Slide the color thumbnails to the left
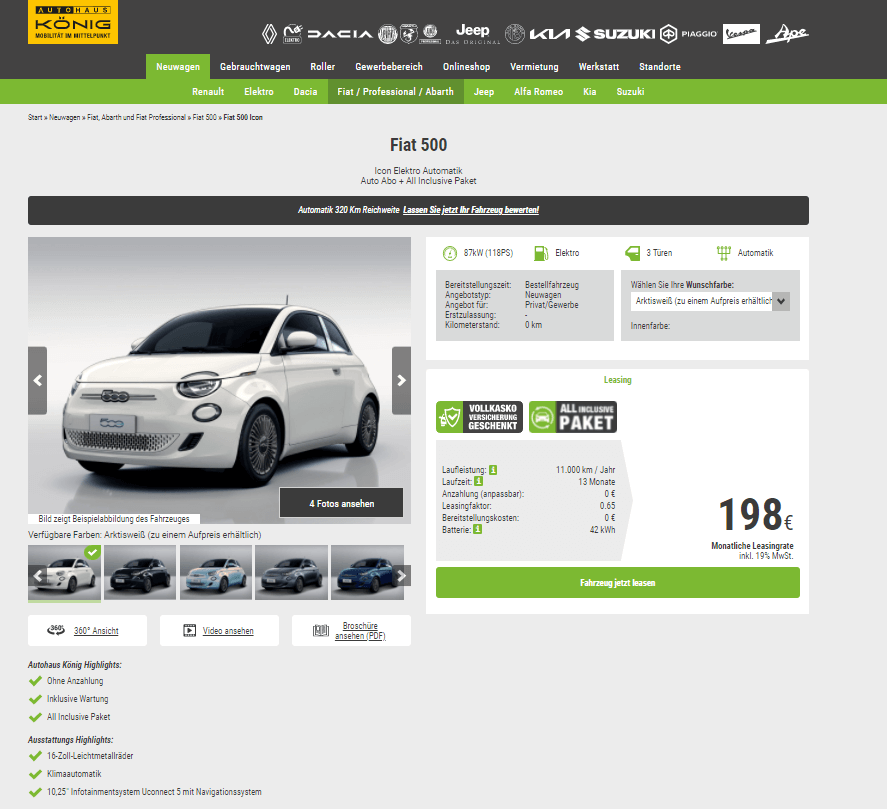 point(37,576)
